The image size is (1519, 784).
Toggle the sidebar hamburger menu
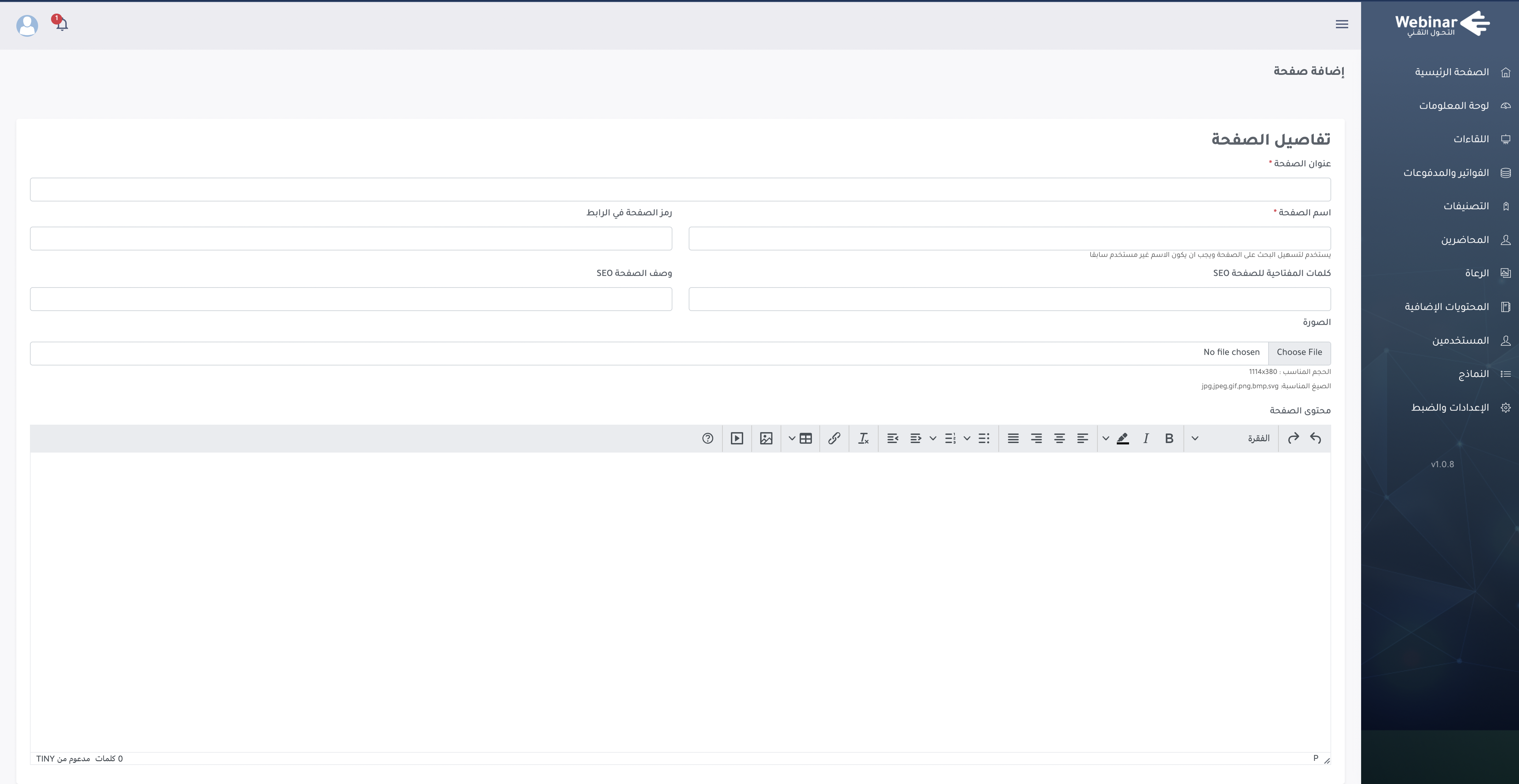coord(1341,24)
